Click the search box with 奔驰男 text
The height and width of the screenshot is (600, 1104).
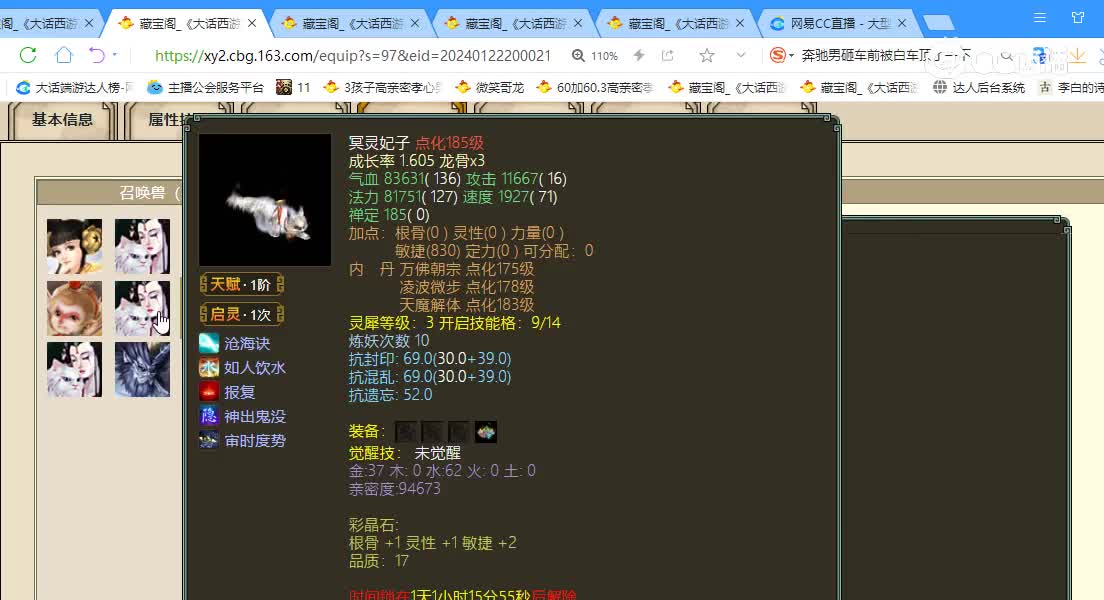click(x=887, y=56)
